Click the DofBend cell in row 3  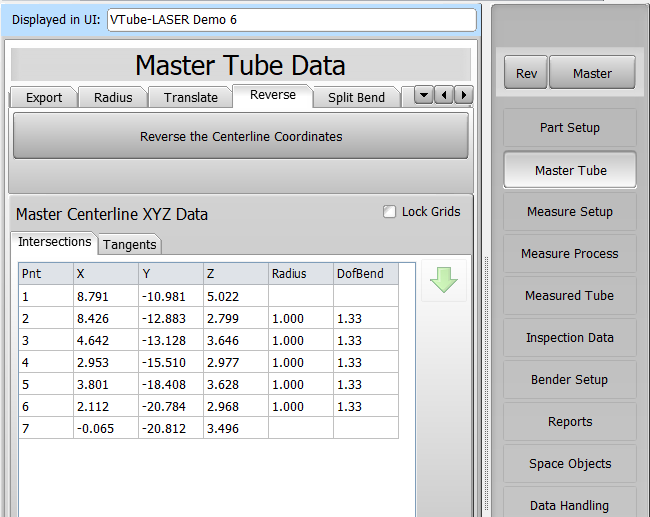[366, 340]
